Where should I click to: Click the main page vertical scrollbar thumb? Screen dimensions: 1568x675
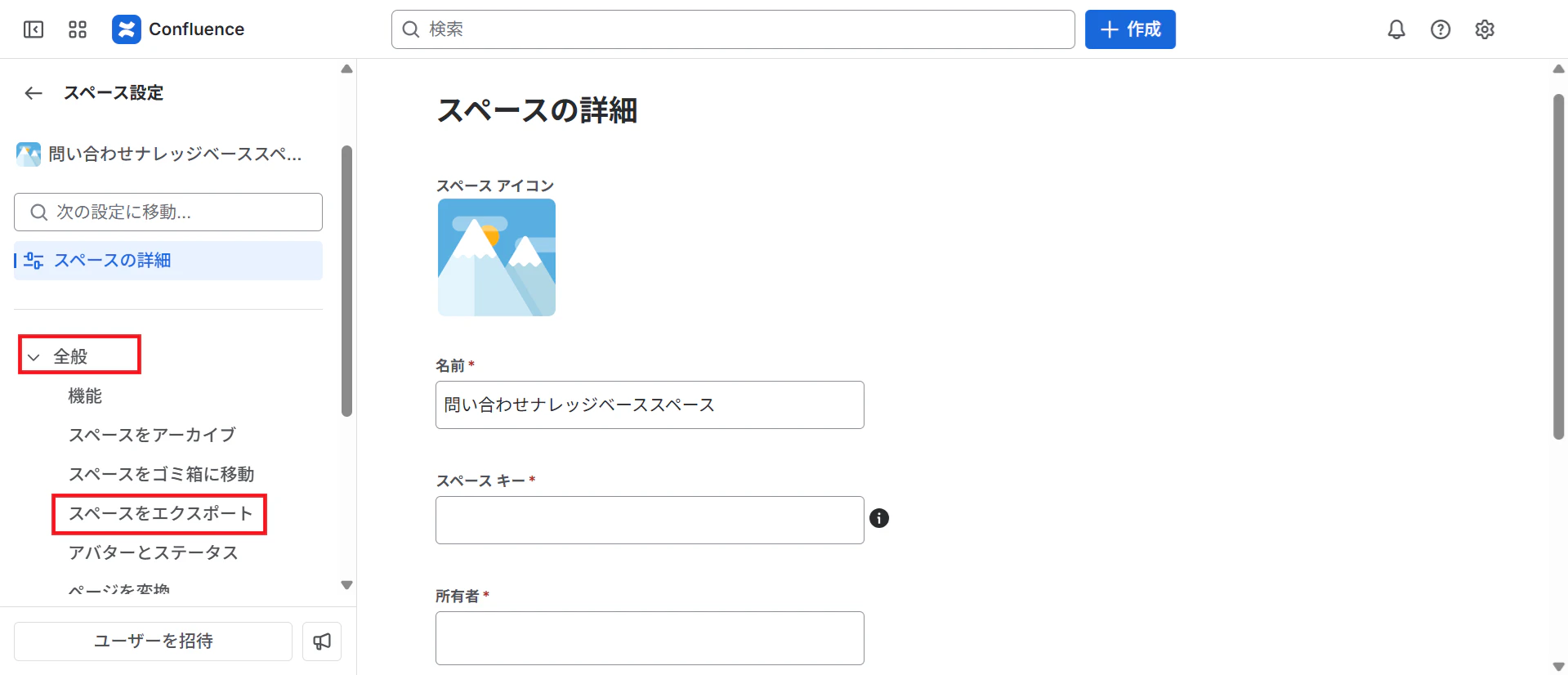tap(1558, 266)
